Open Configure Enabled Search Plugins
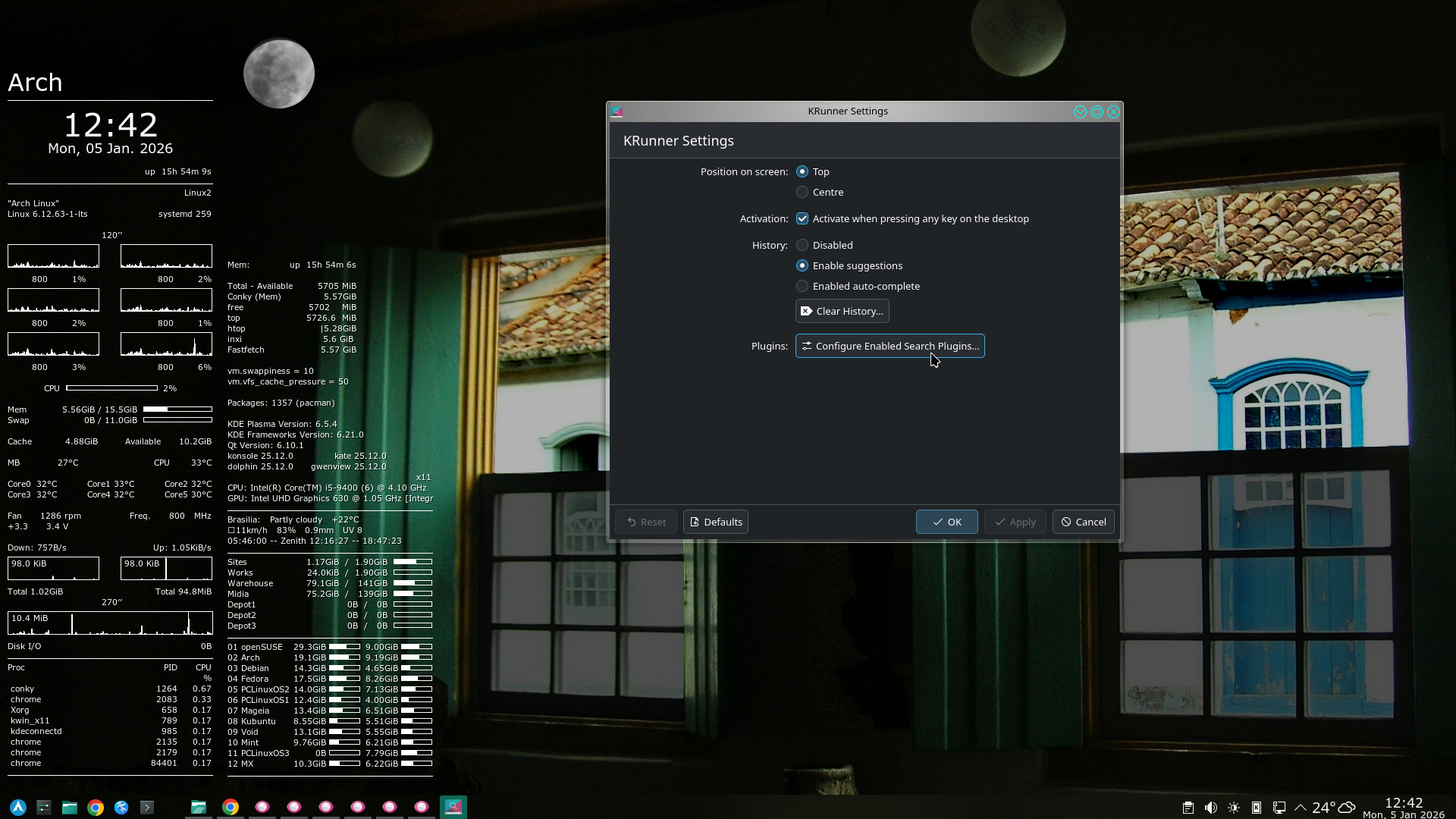This screenshot has width=1456, height=819. click(x=890, y=347)
